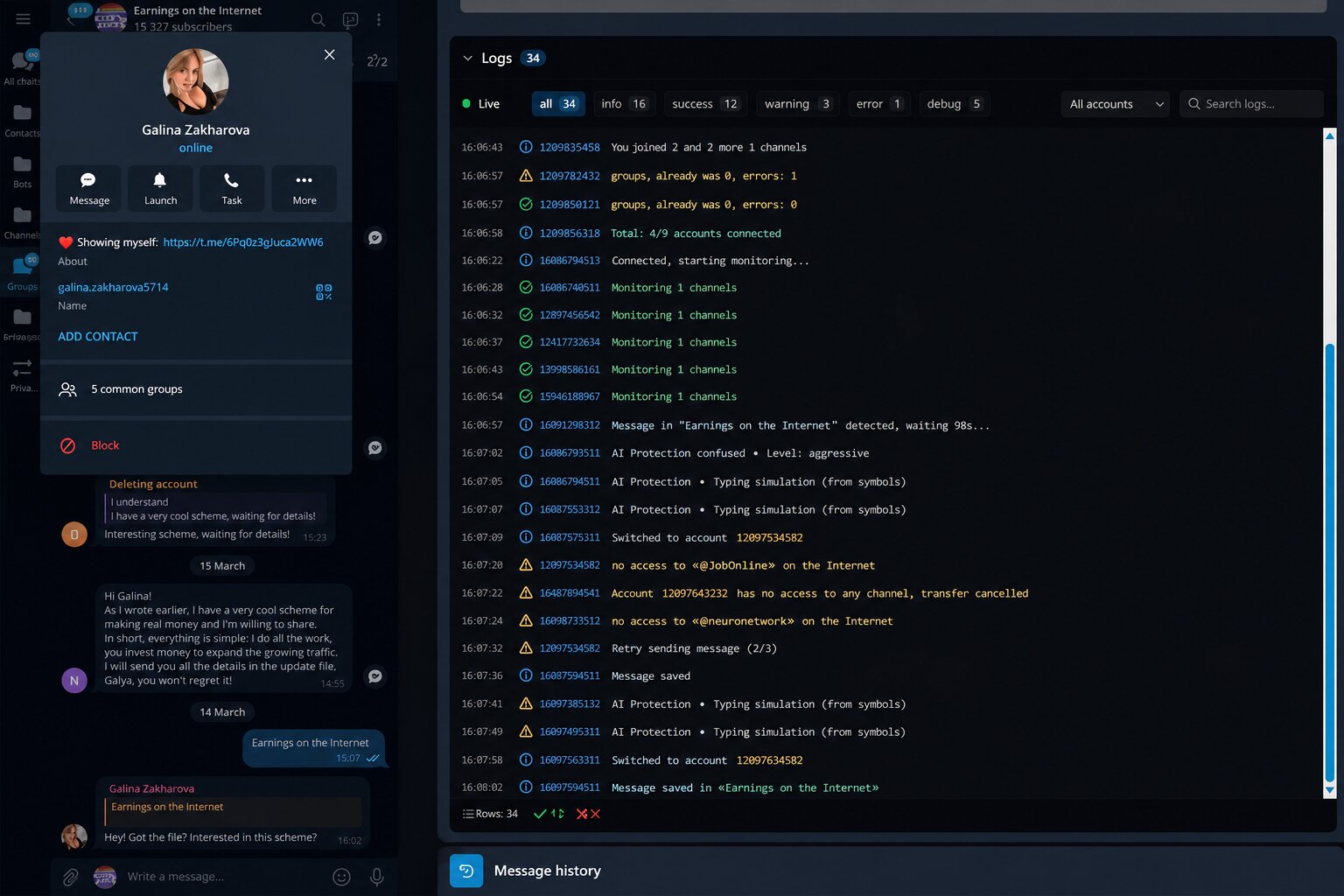Close the Galina Zakharova profile popup
Screen dimensions: 1344x896
point(329,54)
